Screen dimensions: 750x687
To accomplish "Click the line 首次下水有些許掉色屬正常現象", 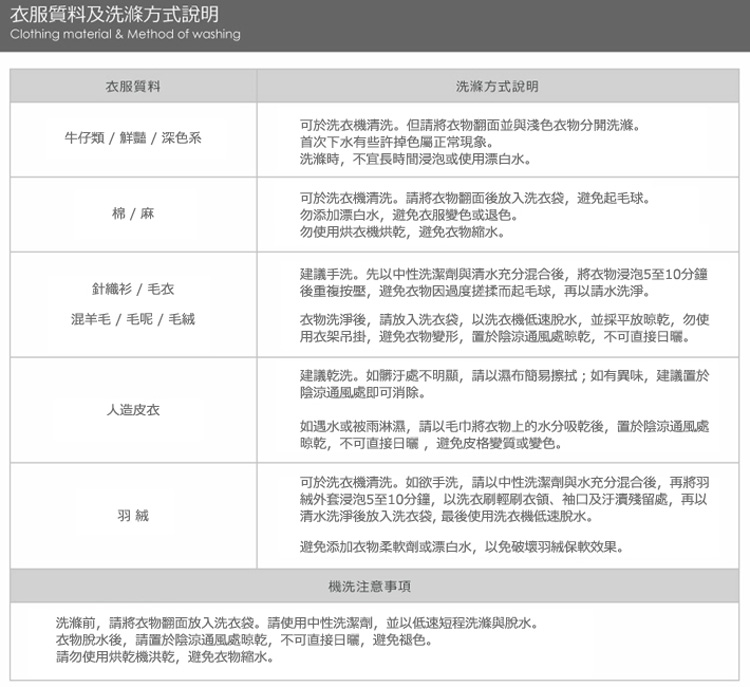I will click(397, 142).
